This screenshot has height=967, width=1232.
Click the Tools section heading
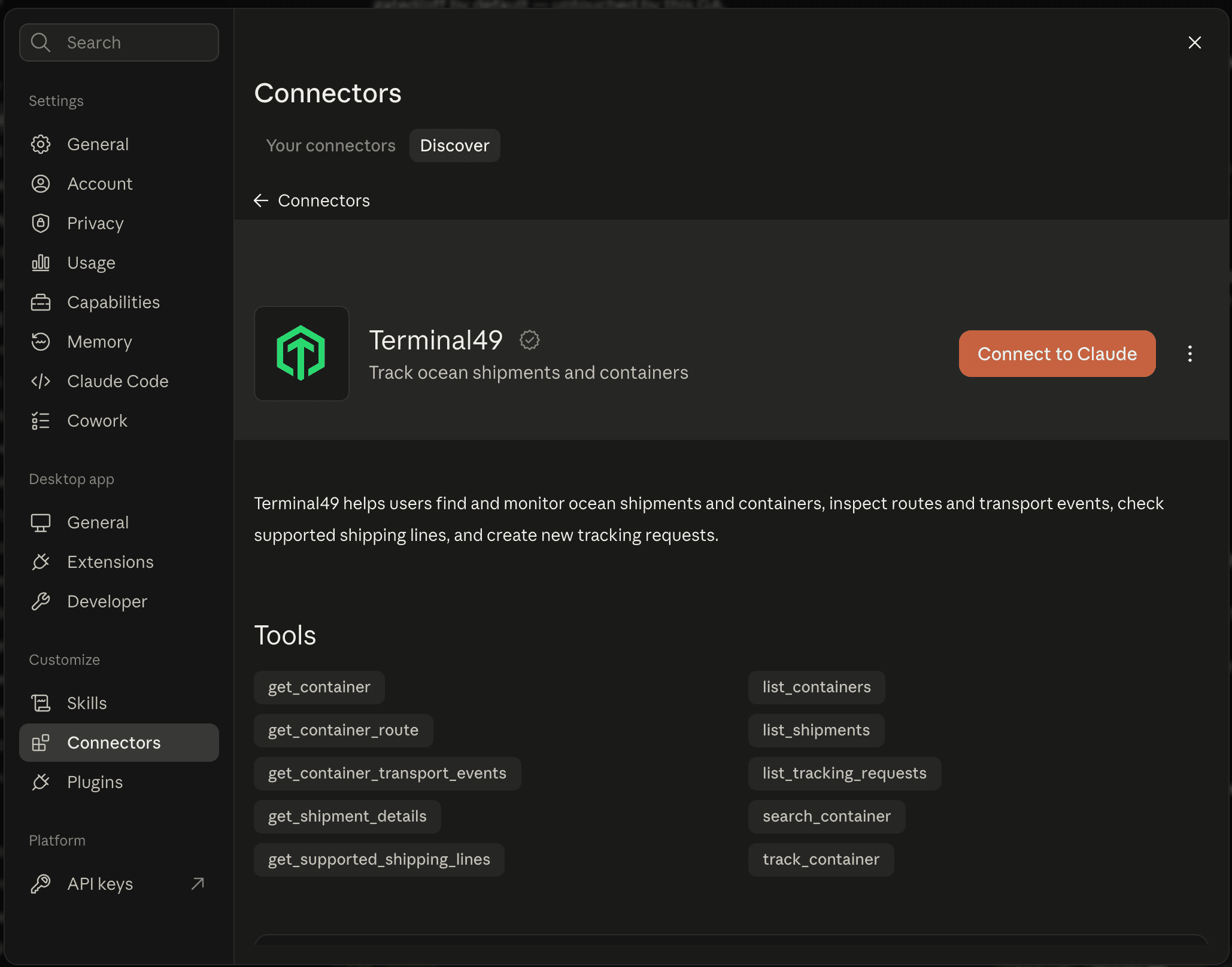click(x=285, y=635)
